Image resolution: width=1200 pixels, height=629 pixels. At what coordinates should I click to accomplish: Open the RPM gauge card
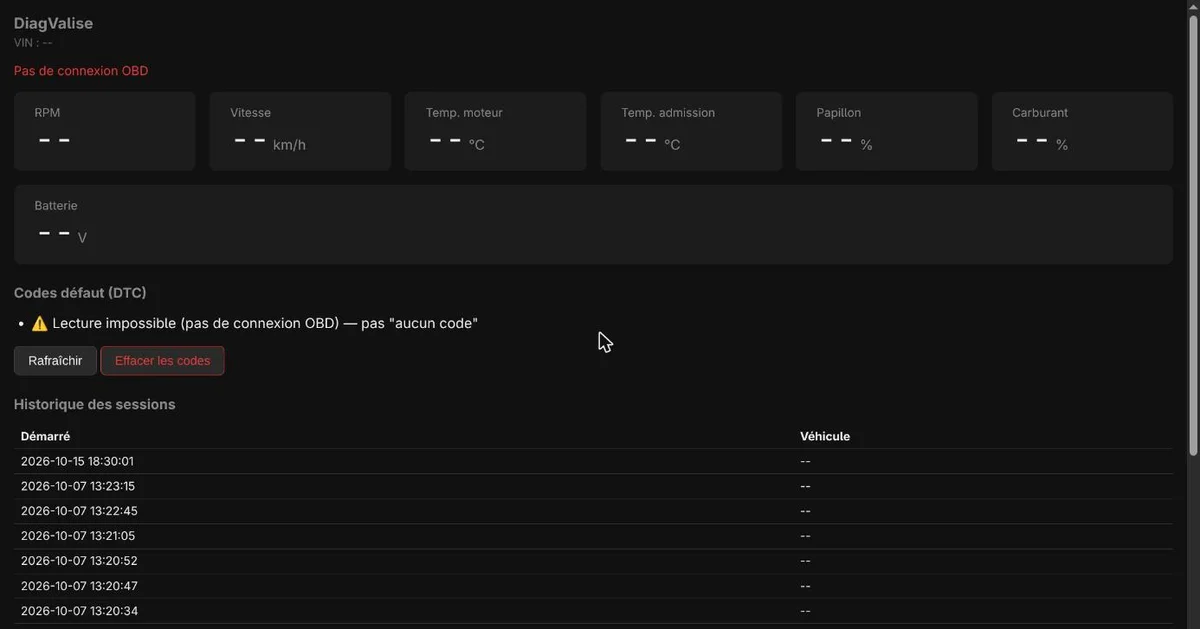[105, 131]
